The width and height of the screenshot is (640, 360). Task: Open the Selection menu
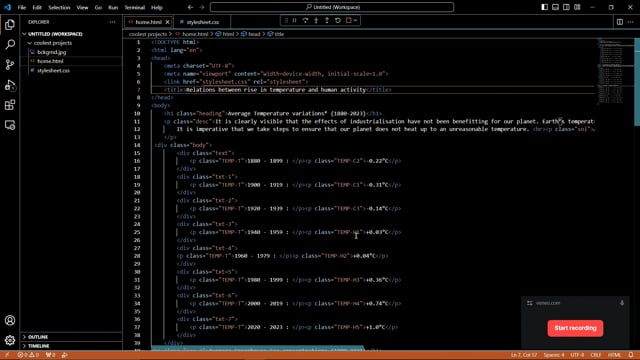coord(59,7)
